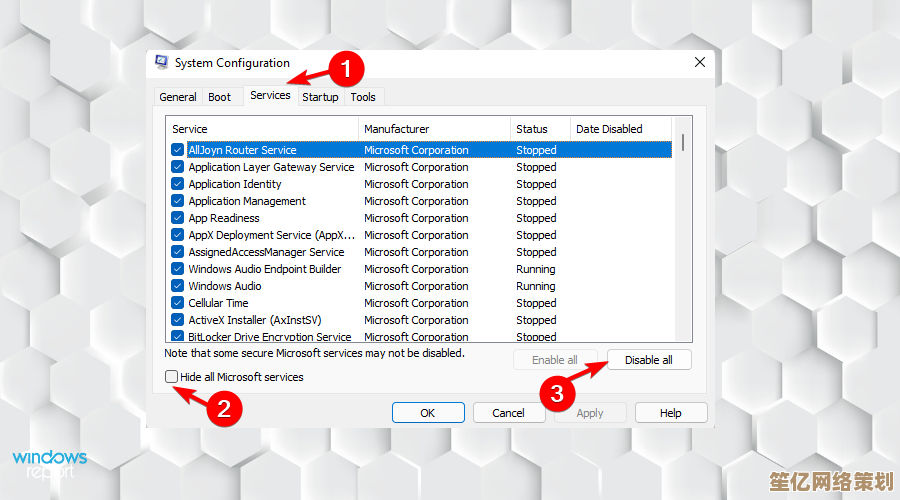Click the Status column header
This screenshot has width=900, height=500.
[x=539, y=129]
